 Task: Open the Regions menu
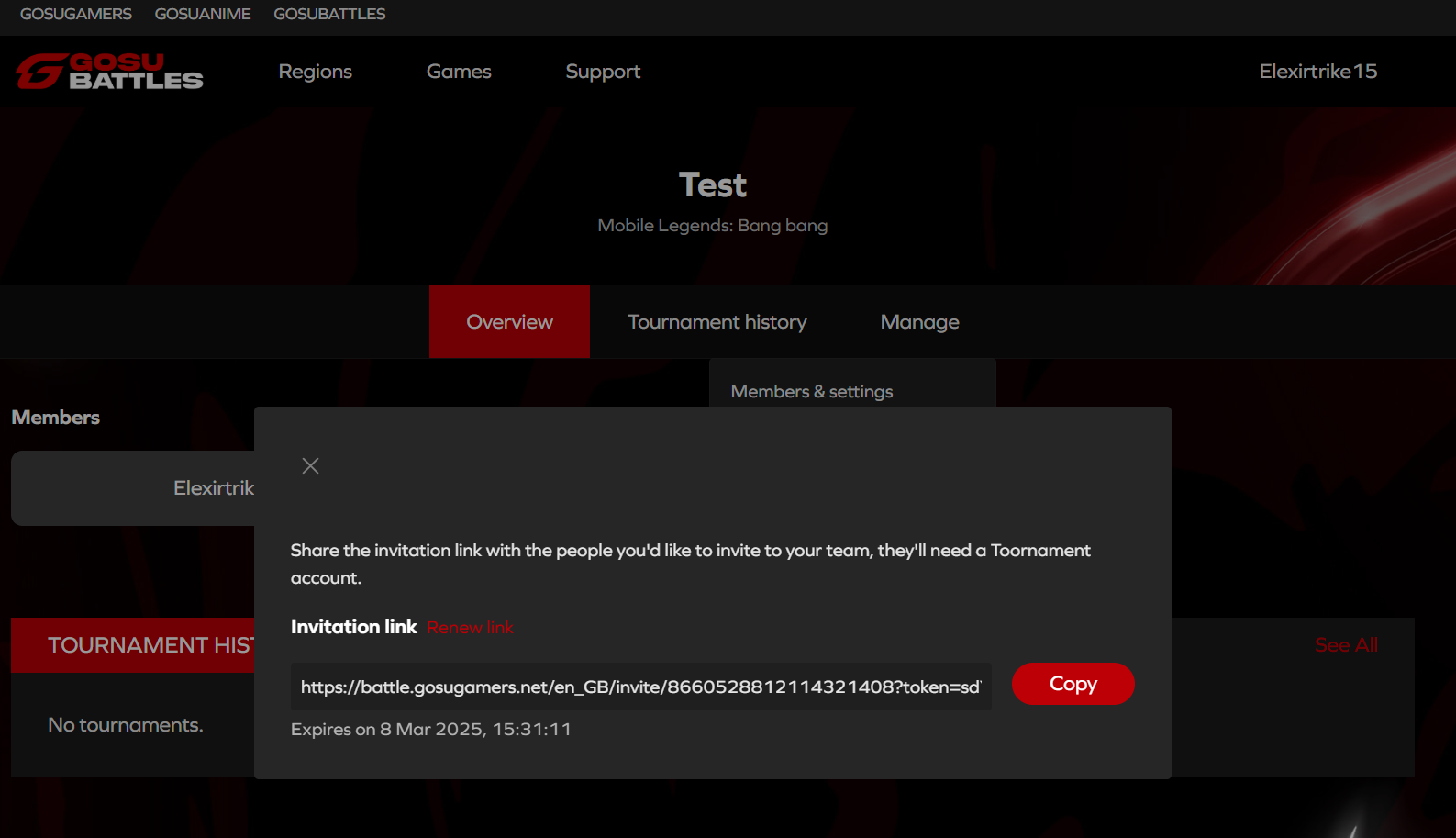[315, 72]
